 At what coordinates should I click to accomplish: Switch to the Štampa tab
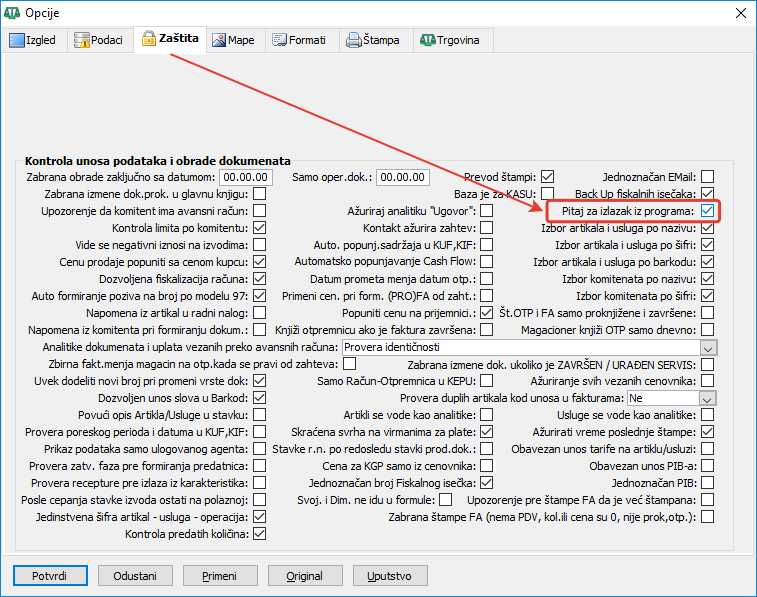click(372, 41)
